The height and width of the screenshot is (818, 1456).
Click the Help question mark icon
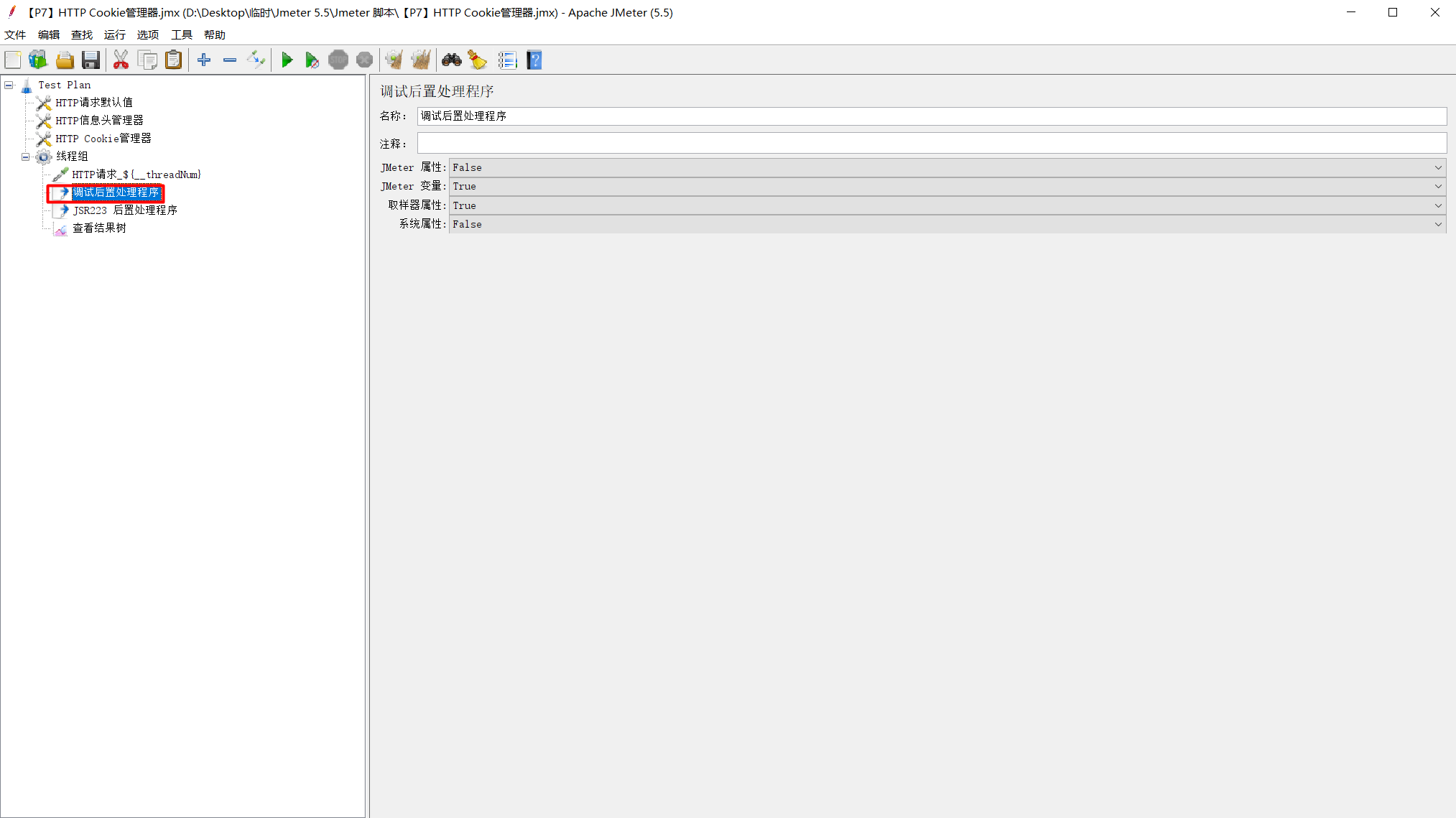[534, 60]
